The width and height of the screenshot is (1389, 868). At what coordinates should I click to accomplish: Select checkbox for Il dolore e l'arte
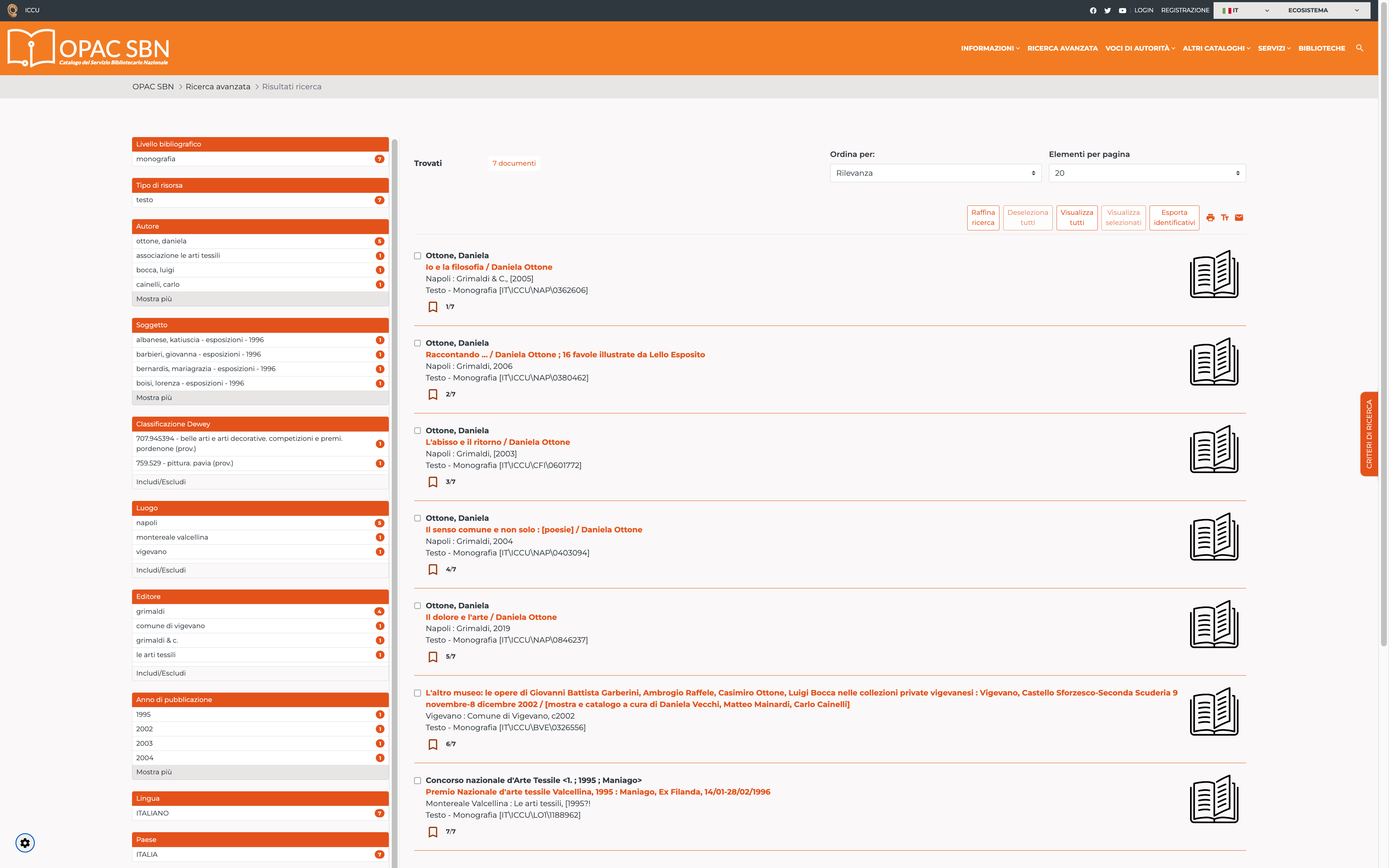click(x=417, y=606)
